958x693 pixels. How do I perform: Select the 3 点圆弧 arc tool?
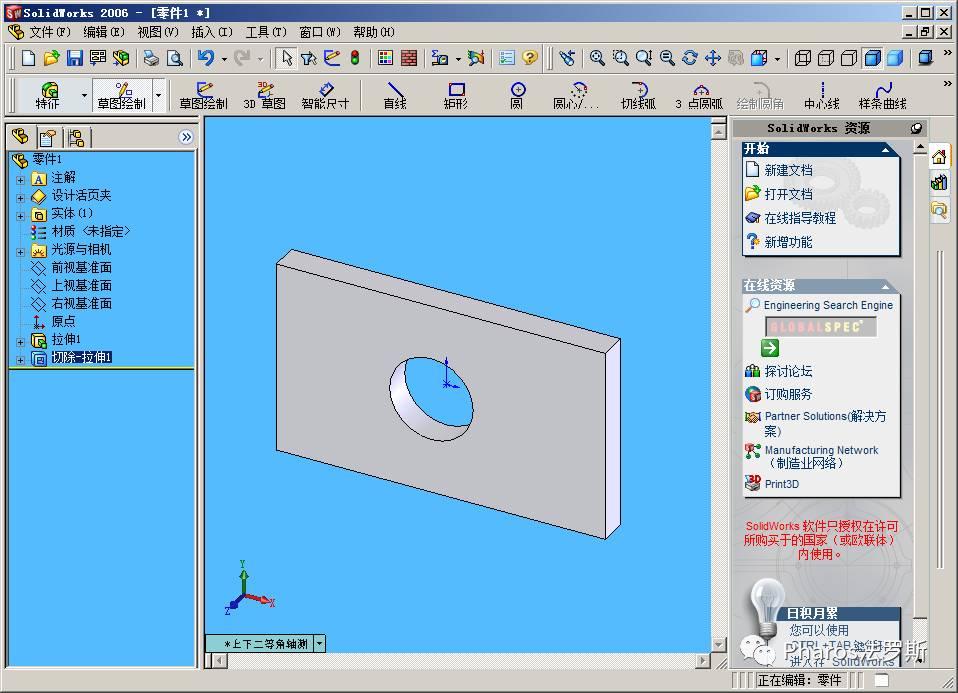[700, 96]
